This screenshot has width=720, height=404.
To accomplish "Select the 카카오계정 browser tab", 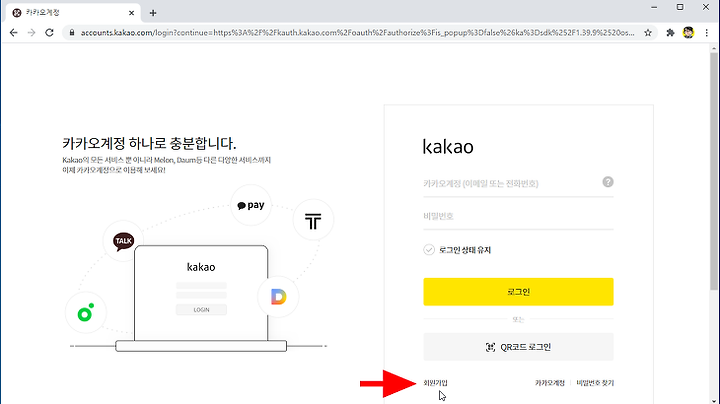I will [73, 13].
